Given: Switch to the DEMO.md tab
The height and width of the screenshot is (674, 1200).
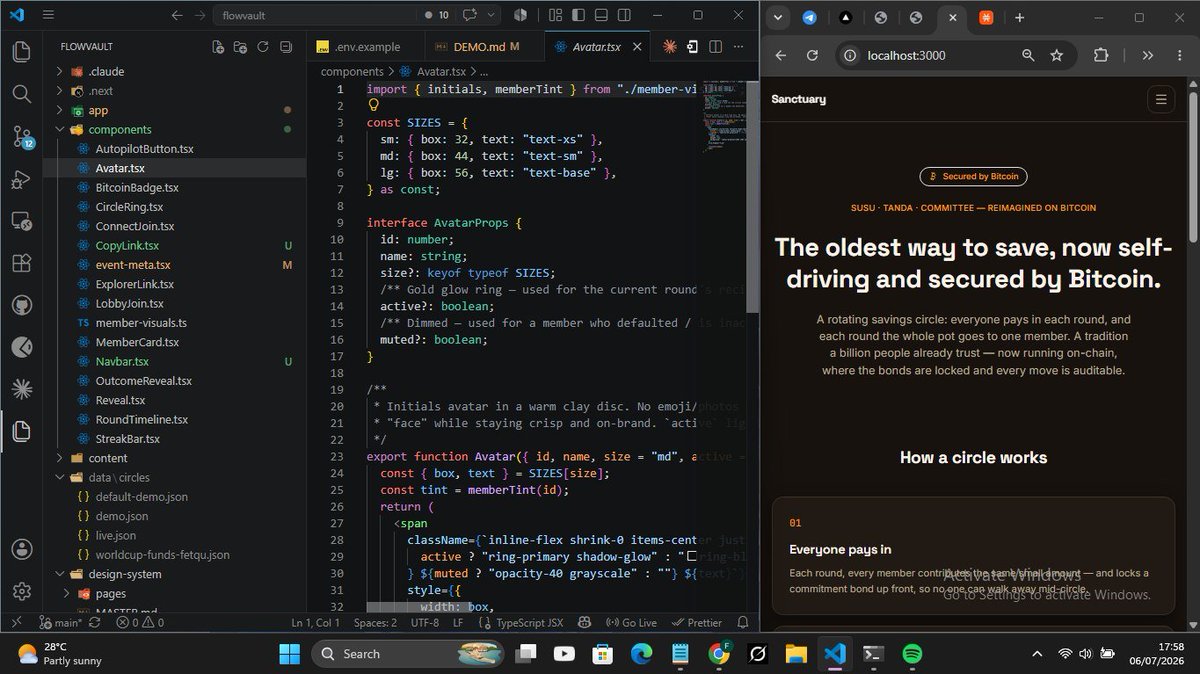Looking at the screenshot, I should point(486,47).
